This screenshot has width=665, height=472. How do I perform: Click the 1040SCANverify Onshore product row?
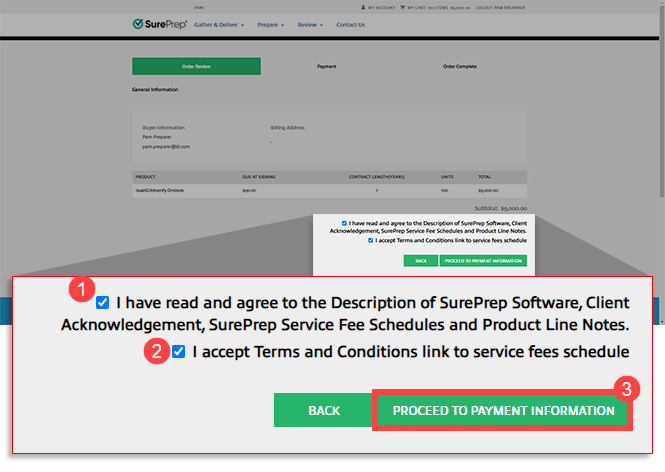330,191
